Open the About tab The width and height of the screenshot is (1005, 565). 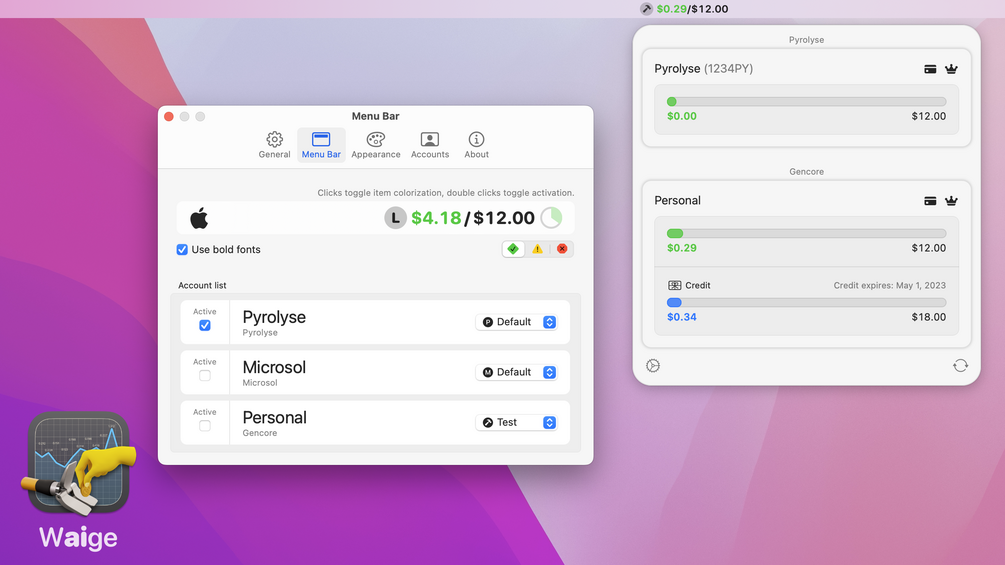tap(476, 145)
